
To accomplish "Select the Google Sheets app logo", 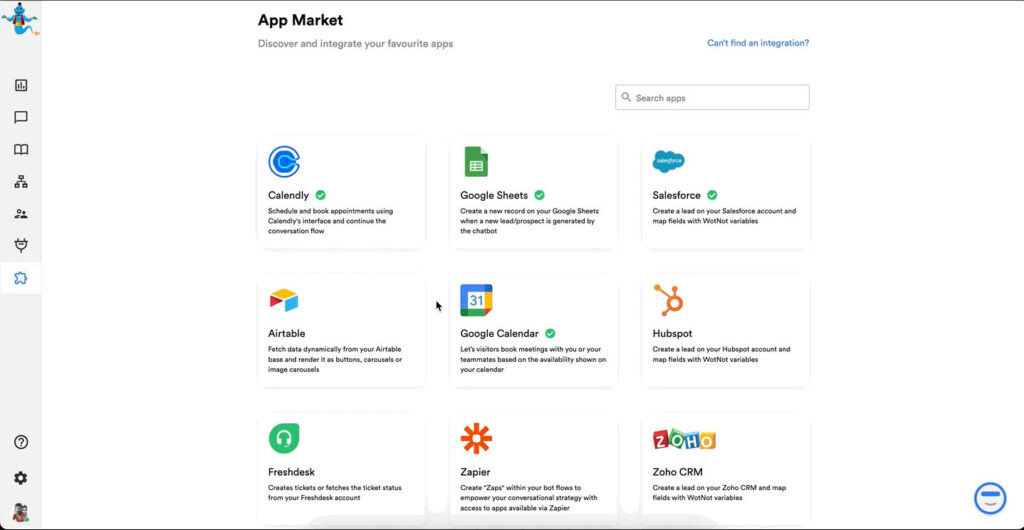I will tap(476, 162).
